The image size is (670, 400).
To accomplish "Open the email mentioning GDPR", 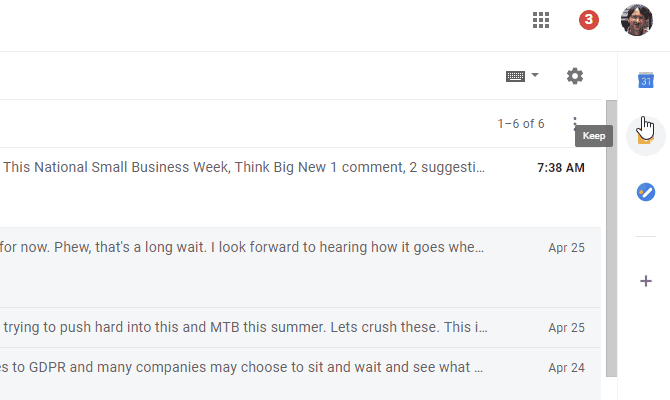I will coord(244,367).
